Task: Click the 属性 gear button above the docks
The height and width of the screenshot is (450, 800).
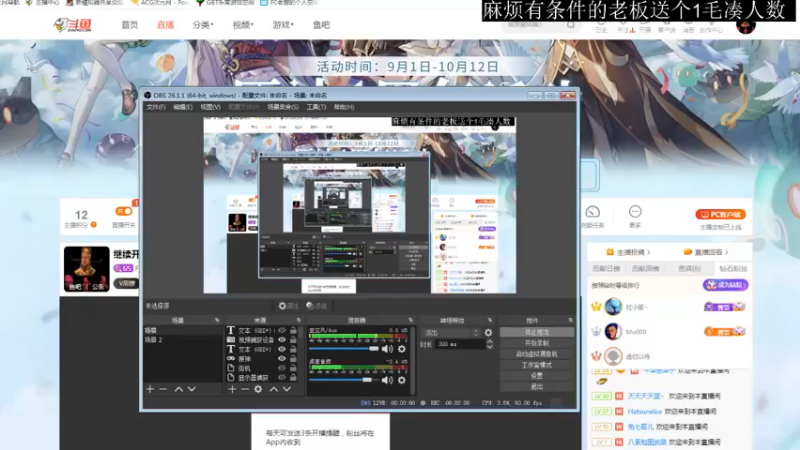Action: (288, 306)
